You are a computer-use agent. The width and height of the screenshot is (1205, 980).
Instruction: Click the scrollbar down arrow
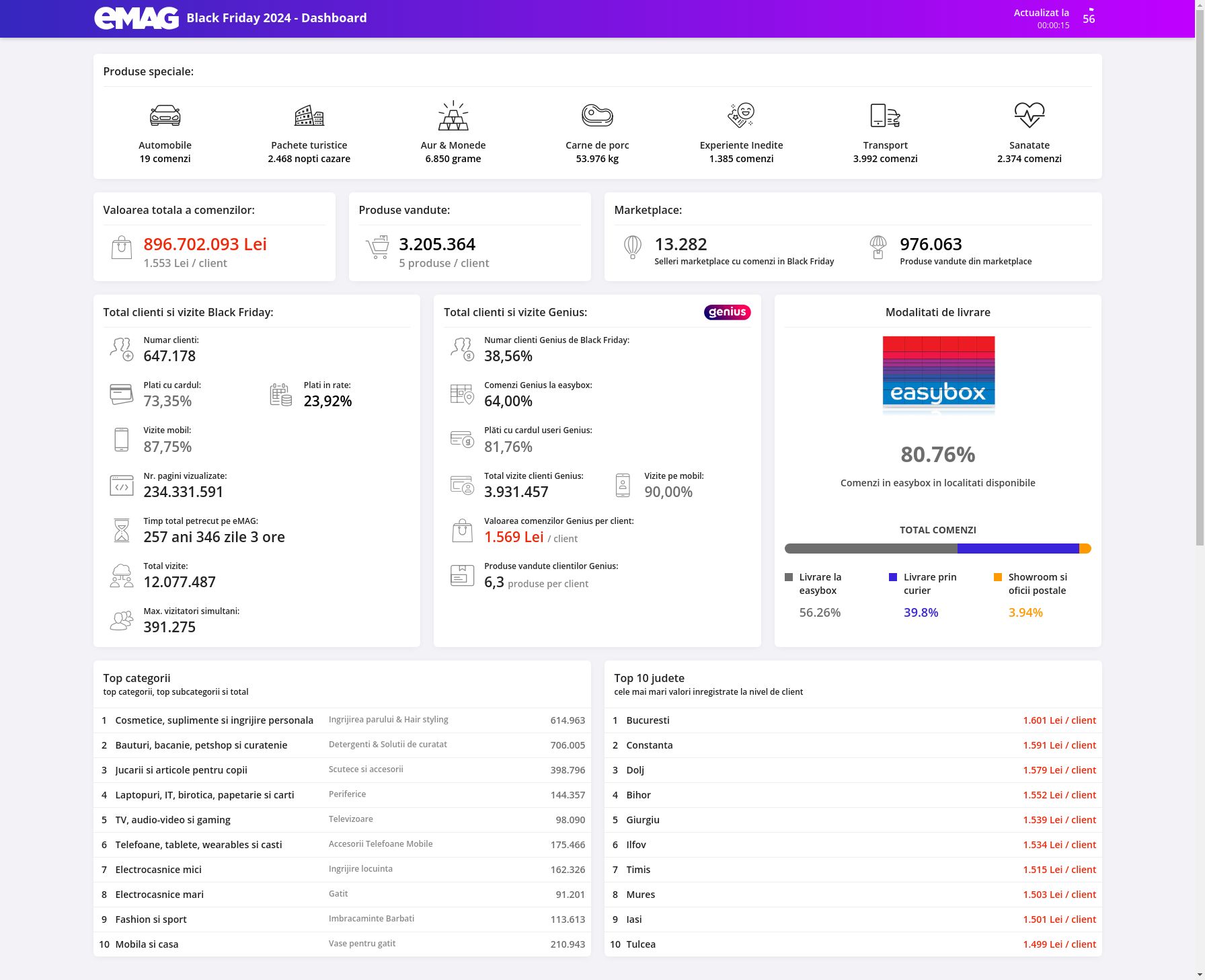1200,974
